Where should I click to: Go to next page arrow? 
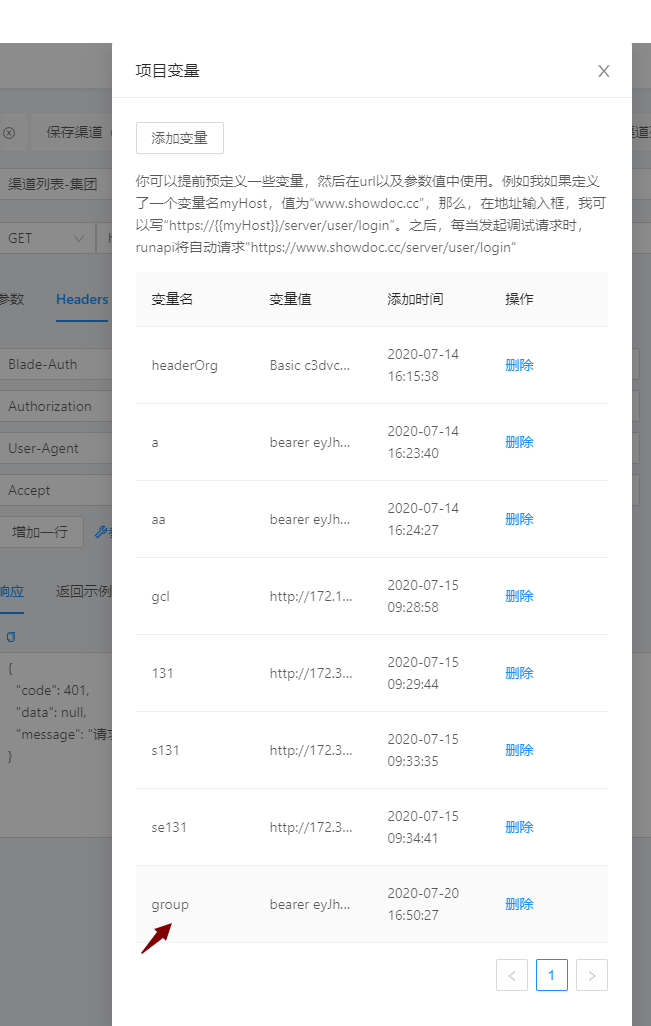coord(591,975)
